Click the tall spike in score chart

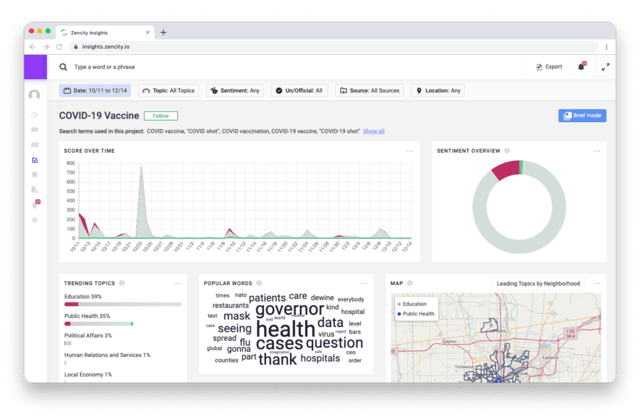tap(141, 202)
